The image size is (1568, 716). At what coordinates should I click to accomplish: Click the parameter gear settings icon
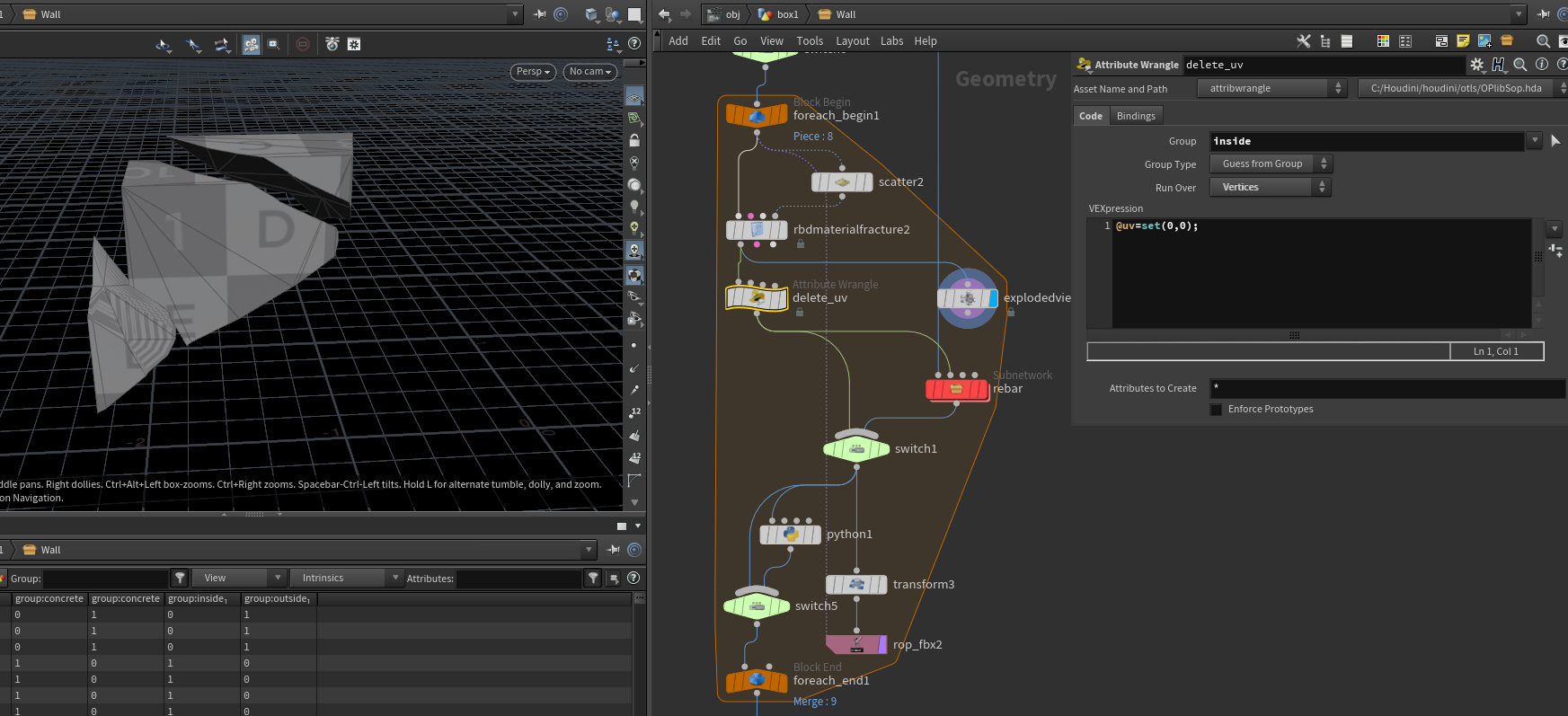point(1476,65)
